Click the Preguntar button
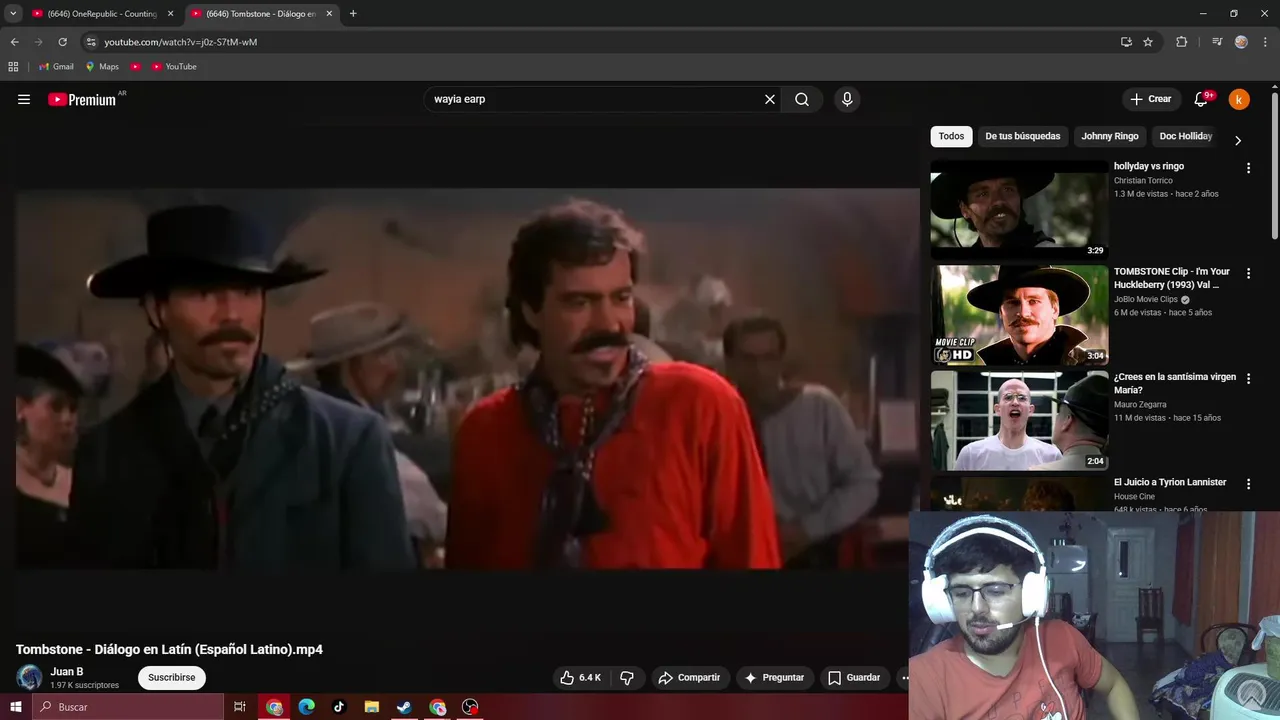 click(775, 677)
